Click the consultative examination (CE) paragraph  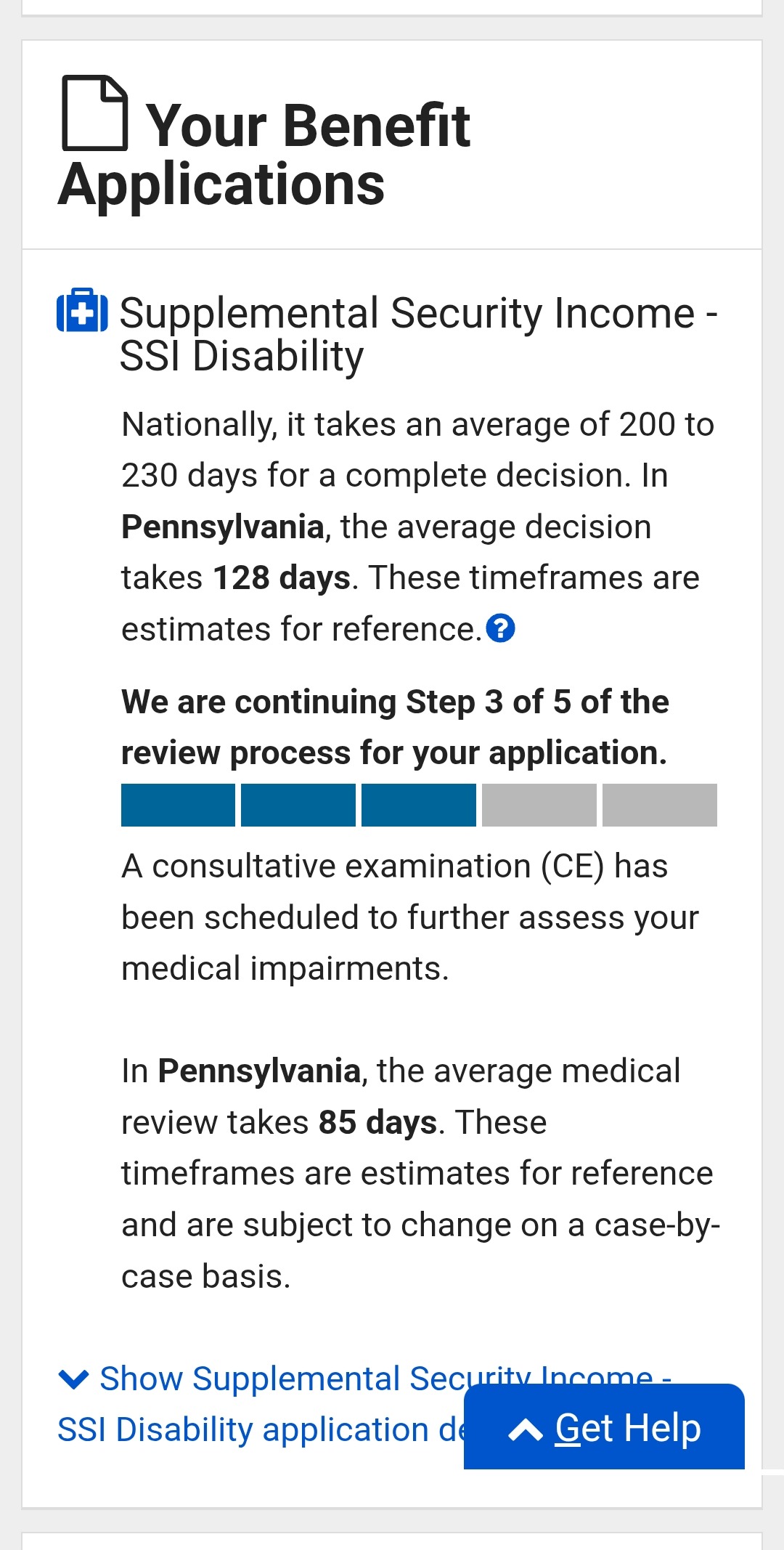pyautogui.click(x=409, y=917)
